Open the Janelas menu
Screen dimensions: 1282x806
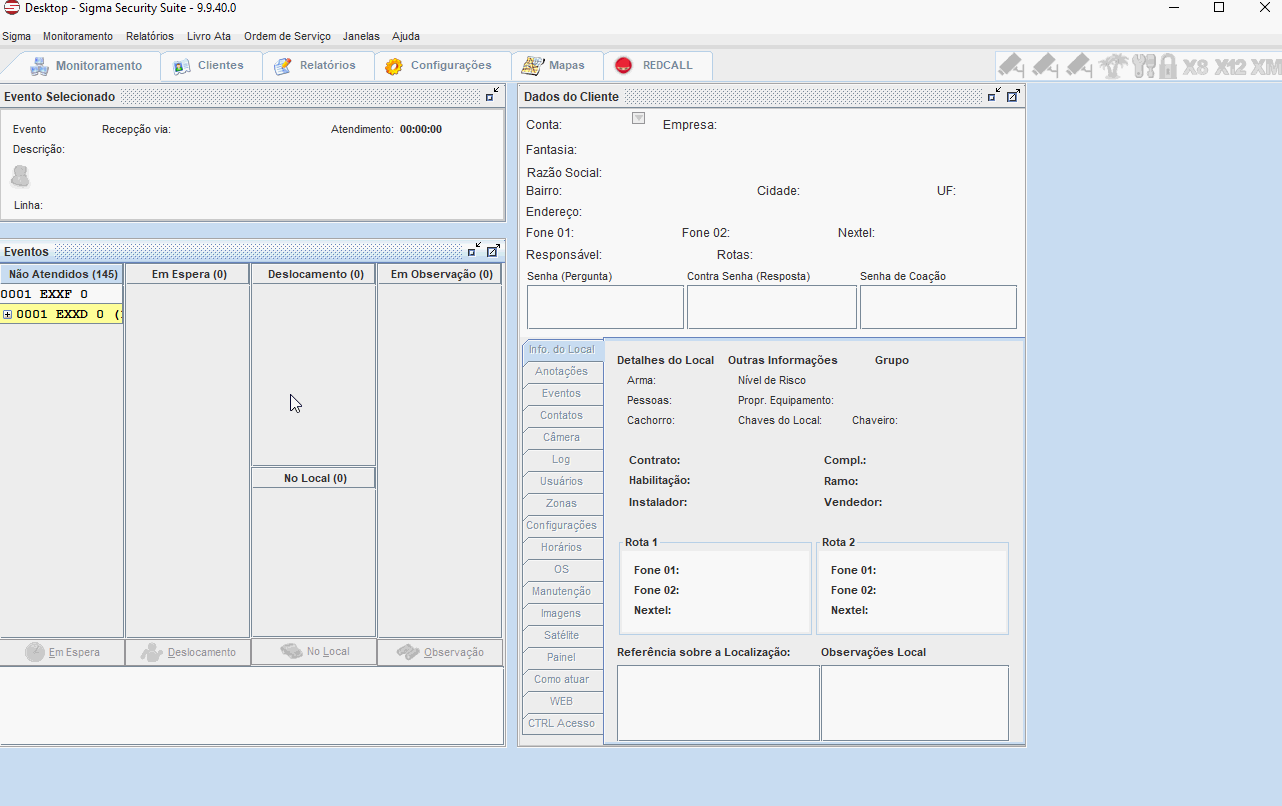point(361,36)
